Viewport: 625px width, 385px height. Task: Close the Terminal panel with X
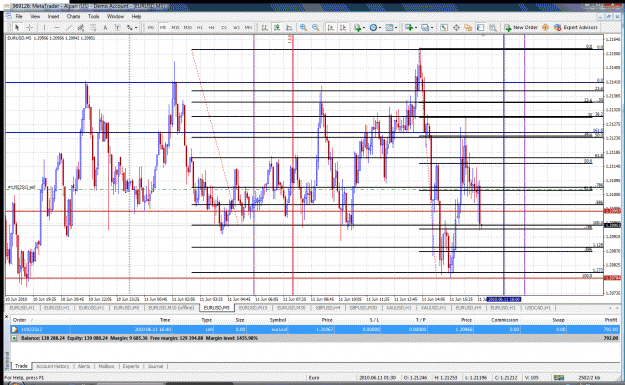[6, 316]
